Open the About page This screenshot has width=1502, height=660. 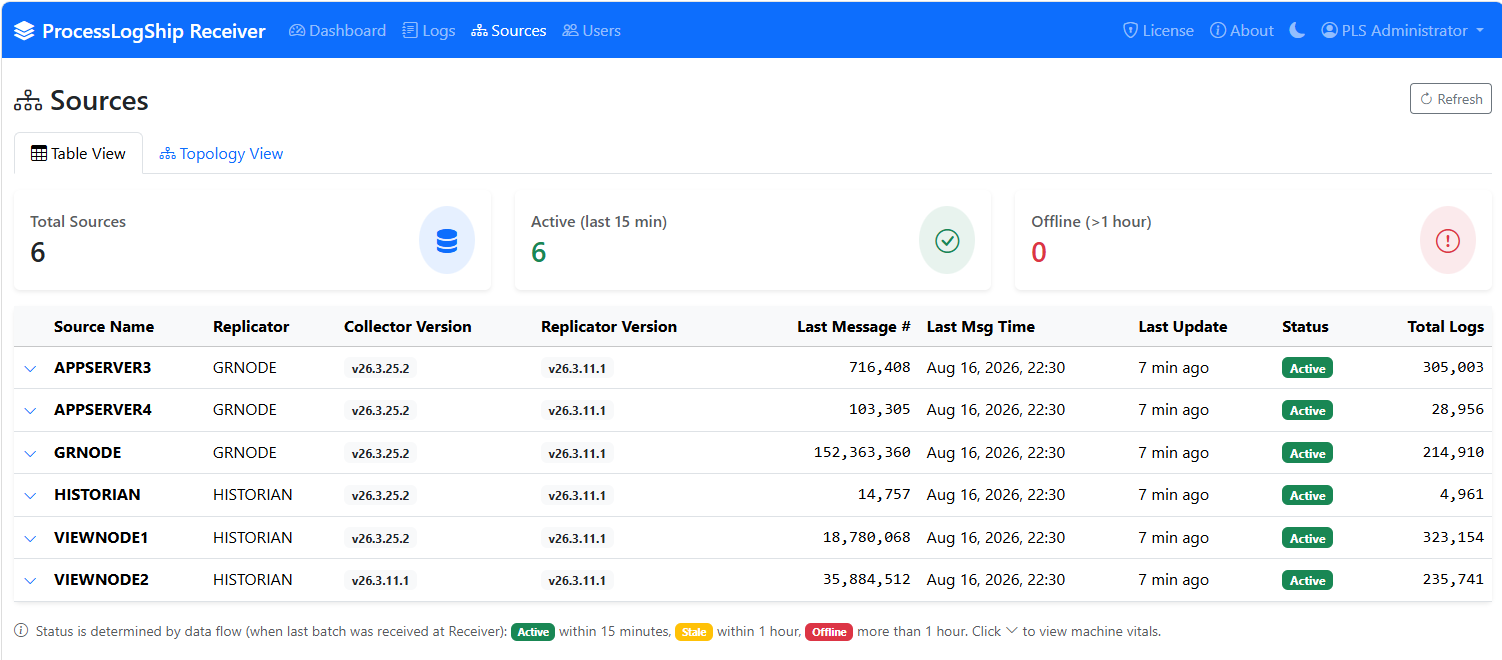[x=1242, y=31]
